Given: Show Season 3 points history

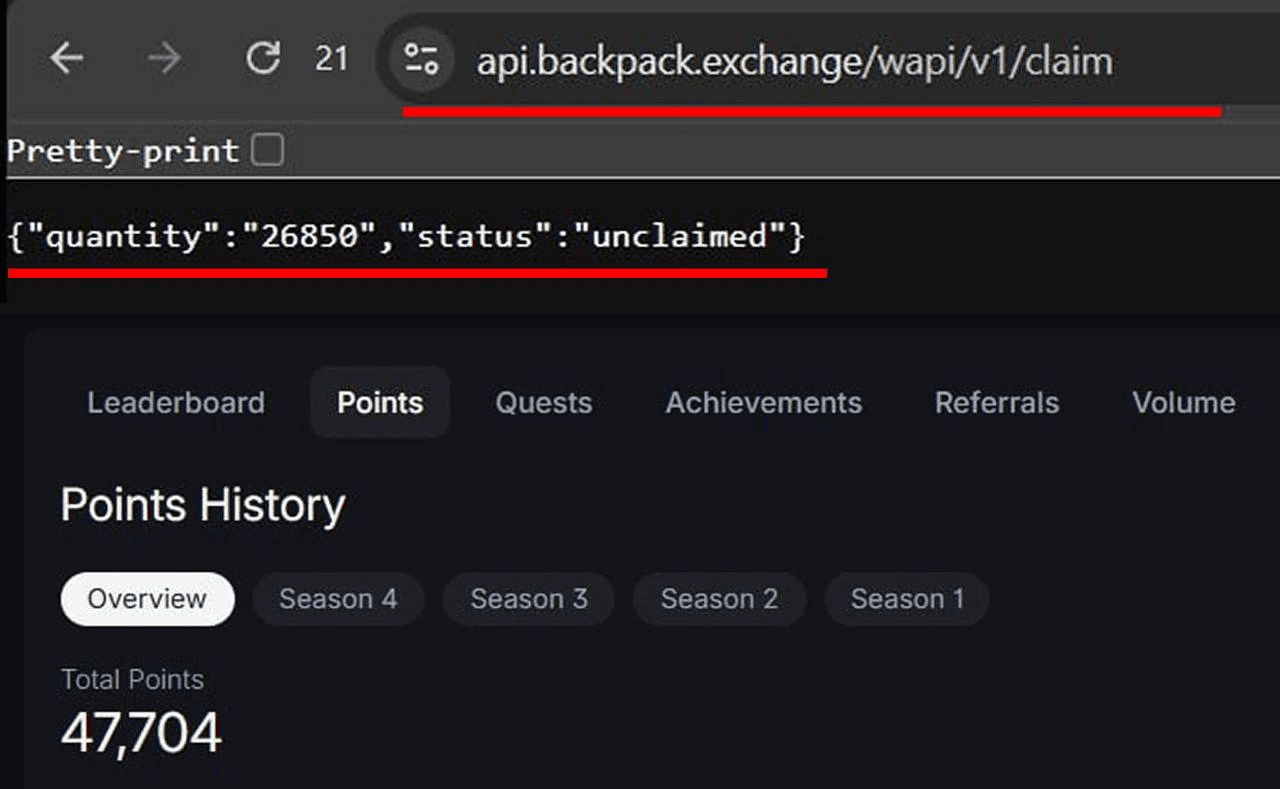Looking at the screenshot, I should point(528,599).
